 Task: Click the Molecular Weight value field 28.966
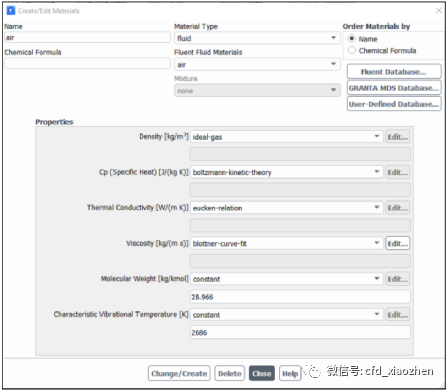tap(300, 297)
